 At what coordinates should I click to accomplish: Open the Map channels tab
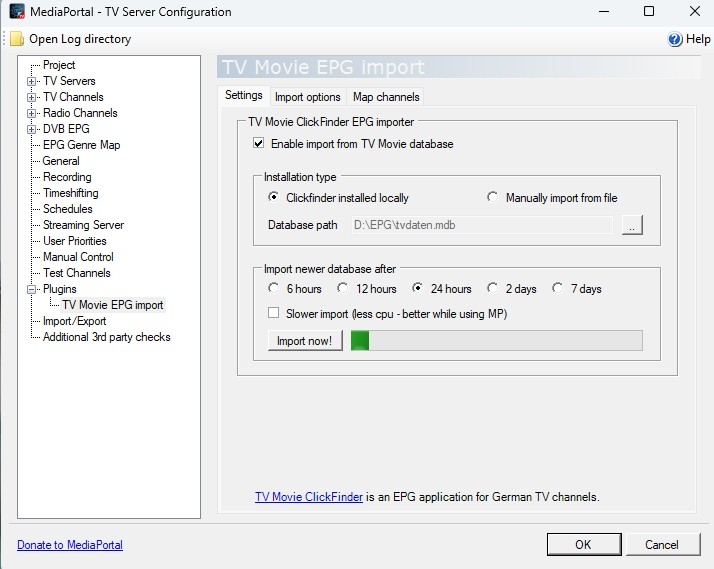pyautogui.click(x=386, y=97)
